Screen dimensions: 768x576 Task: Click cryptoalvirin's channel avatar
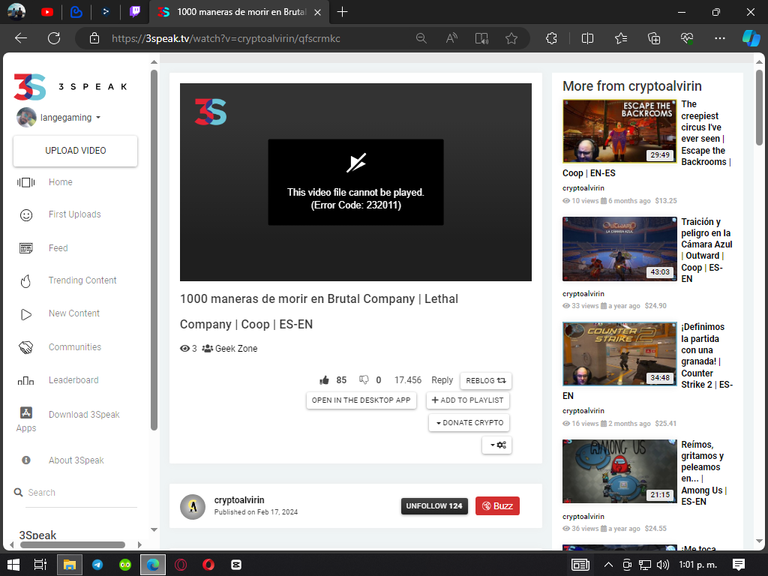[192, 506]
